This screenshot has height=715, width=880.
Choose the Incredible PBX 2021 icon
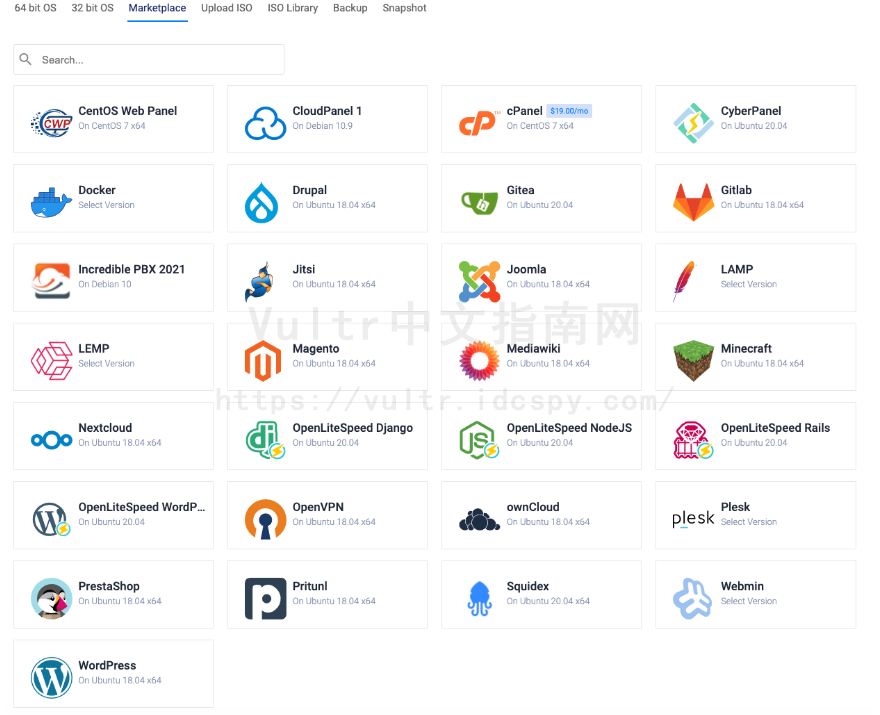click(52, 281)
